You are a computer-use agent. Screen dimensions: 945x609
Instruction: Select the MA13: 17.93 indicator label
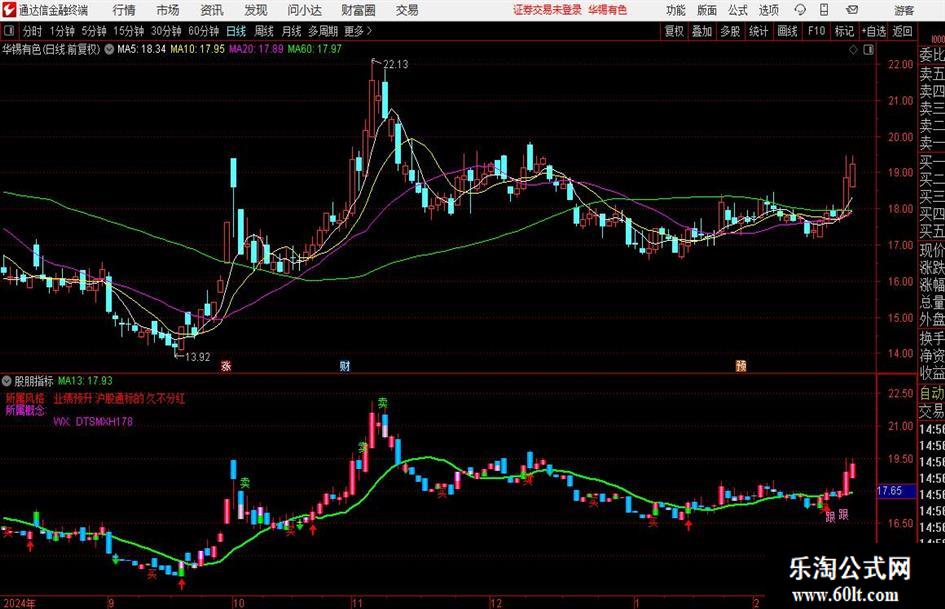tap(85, 380)
